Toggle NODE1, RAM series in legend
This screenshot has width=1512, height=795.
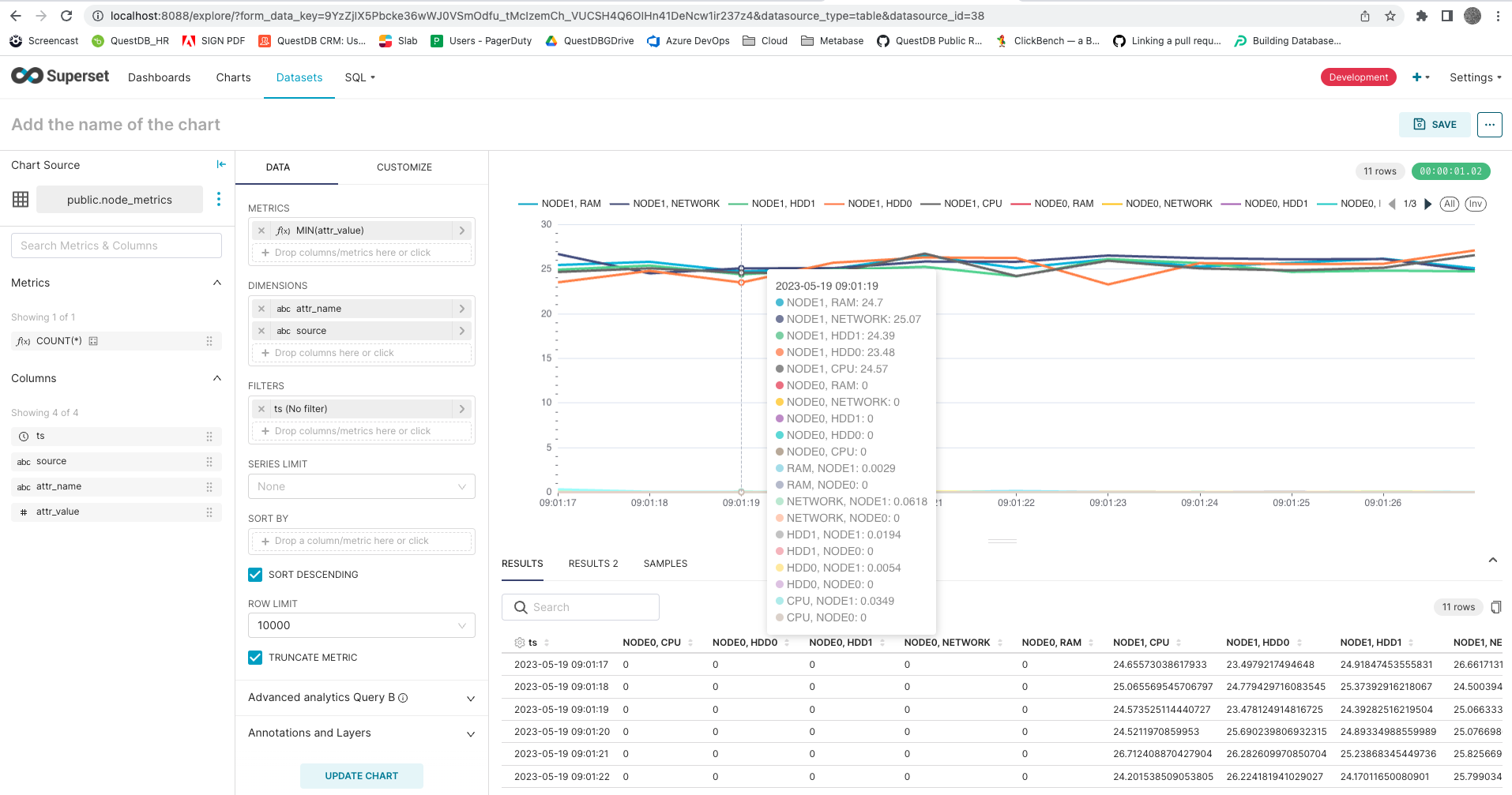[559, 204]
